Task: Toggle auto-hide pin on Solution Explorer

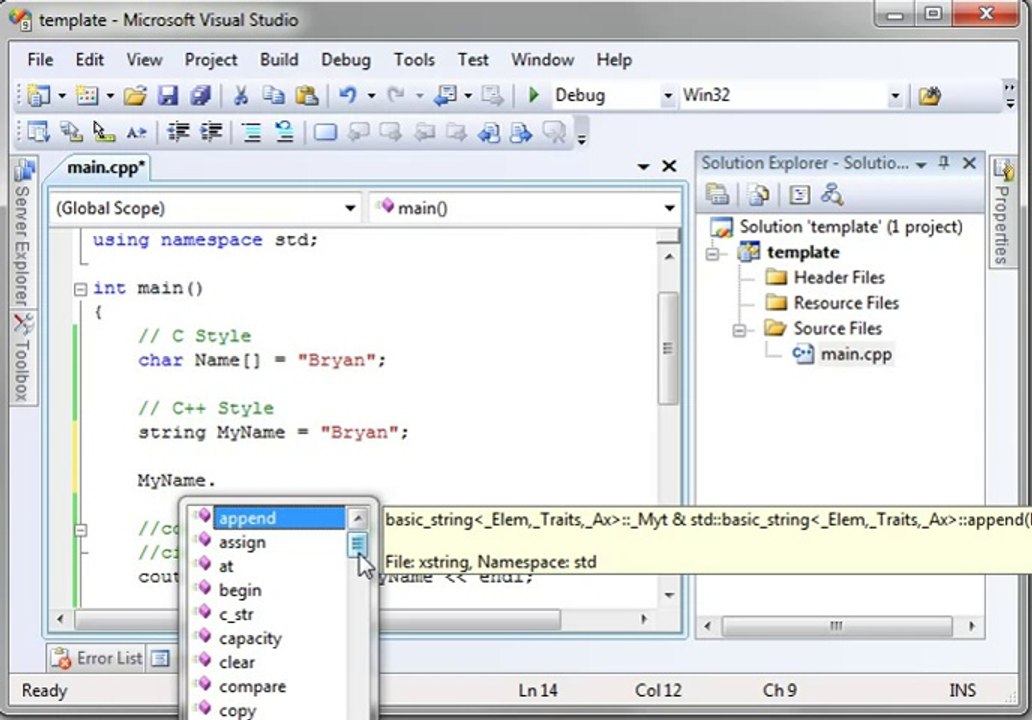Action: click(x=944, y=163)
